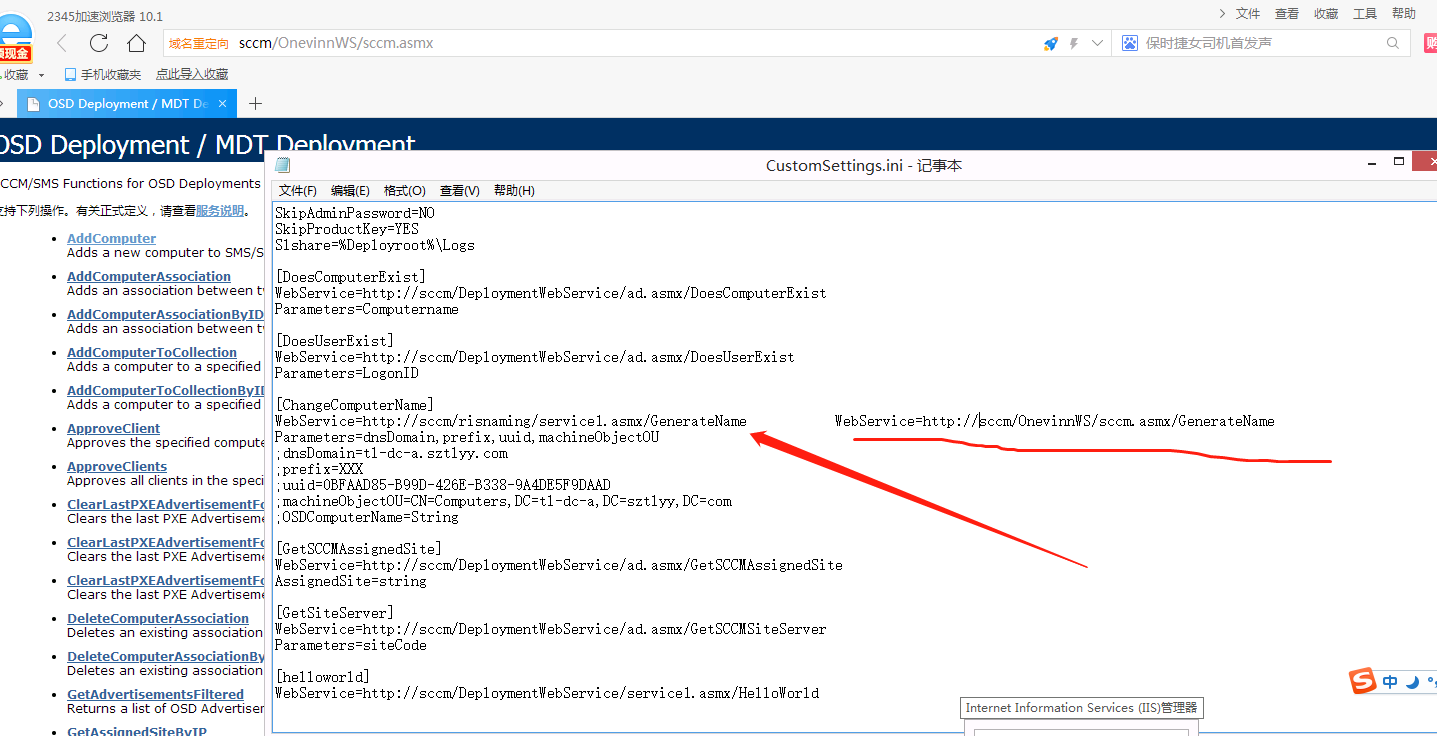
Task: Open the ApproveClient link
Action: tap(113, 428)
